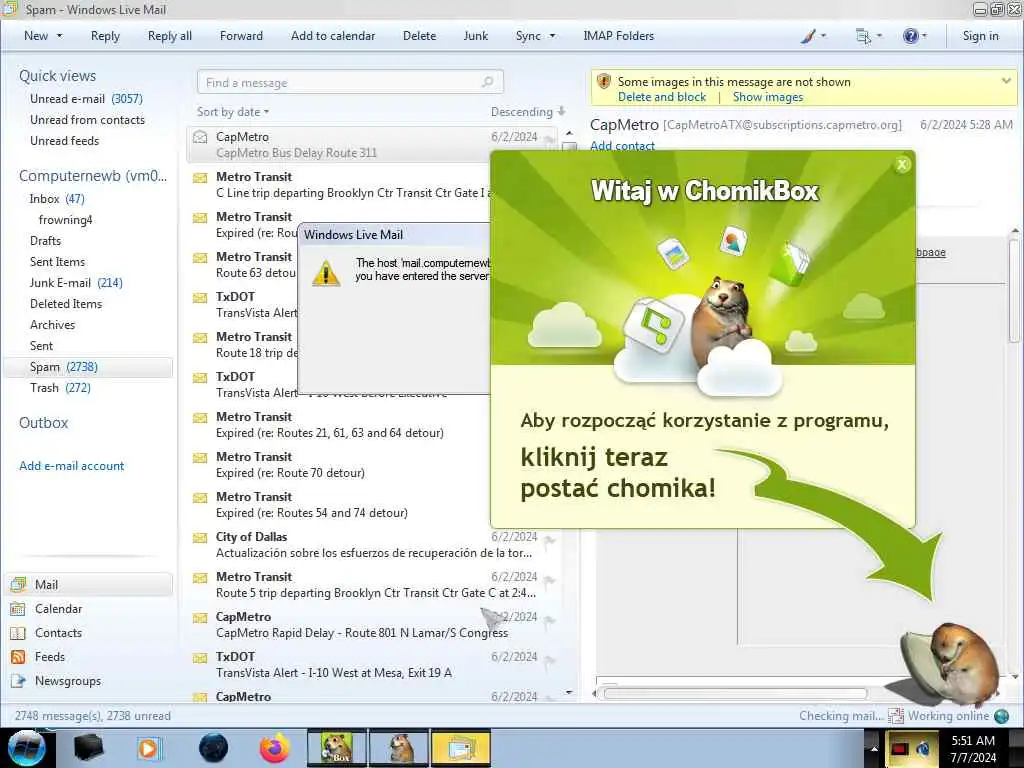1024x768 pixels.
Task: Click envelope icon of Metro Transit Routes 54 and 74
Action: click(200, 498)
